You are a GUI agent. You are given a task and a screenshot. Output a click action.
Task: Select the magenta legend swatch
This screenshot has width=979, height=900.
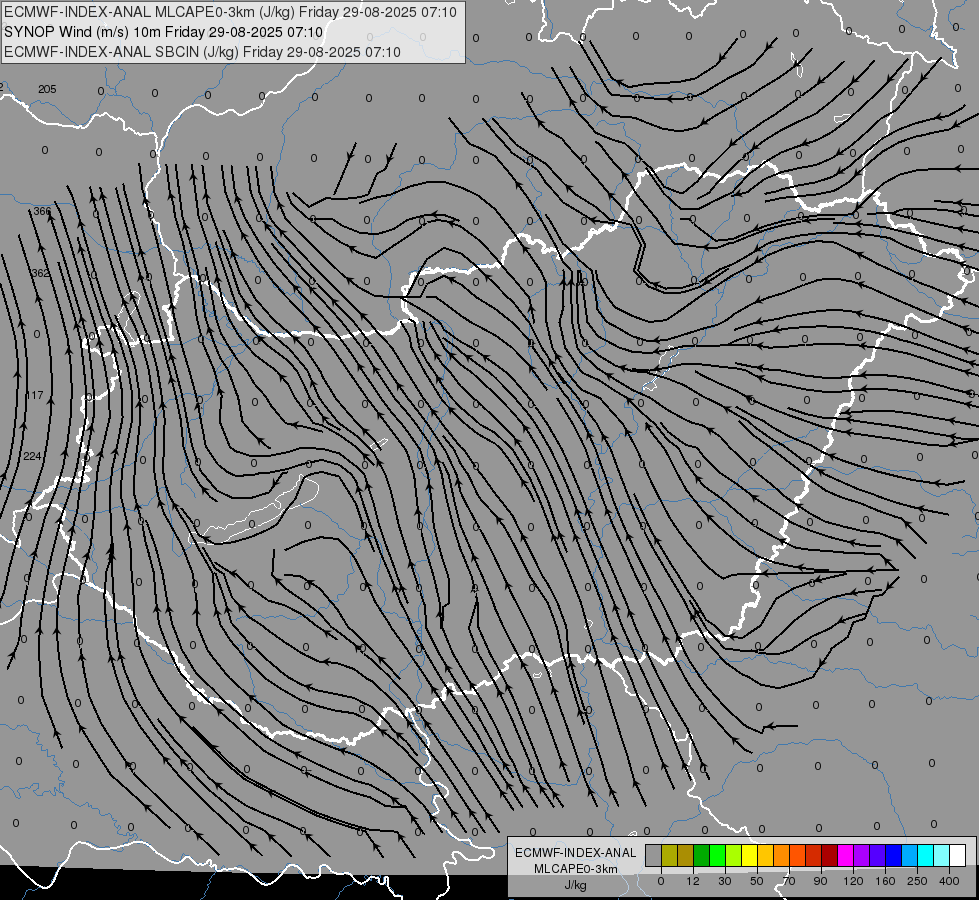(x=845, y=855)
